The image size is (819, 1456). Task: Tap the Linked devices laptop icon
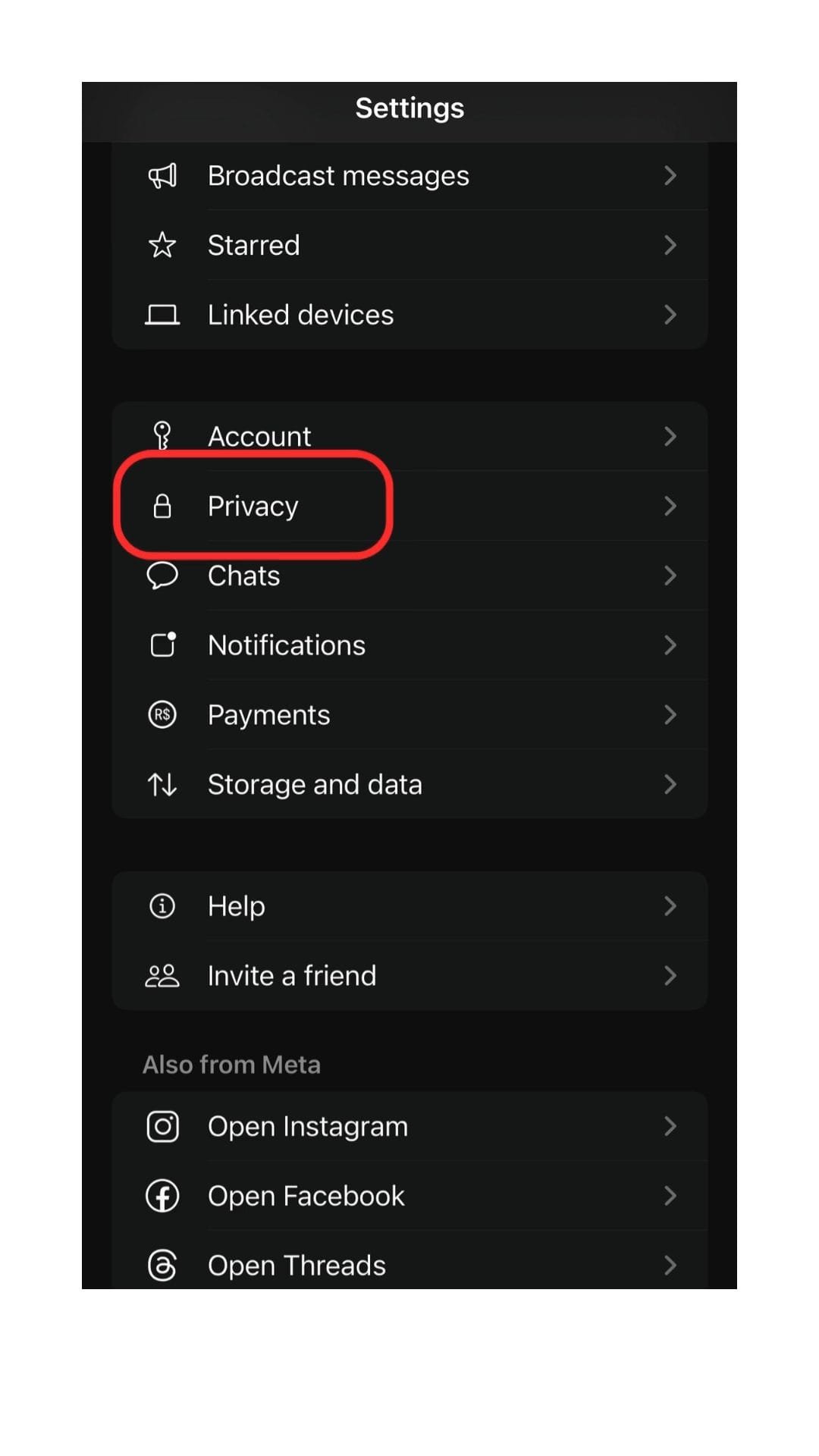pyautogui.click(x=162, y=315)
